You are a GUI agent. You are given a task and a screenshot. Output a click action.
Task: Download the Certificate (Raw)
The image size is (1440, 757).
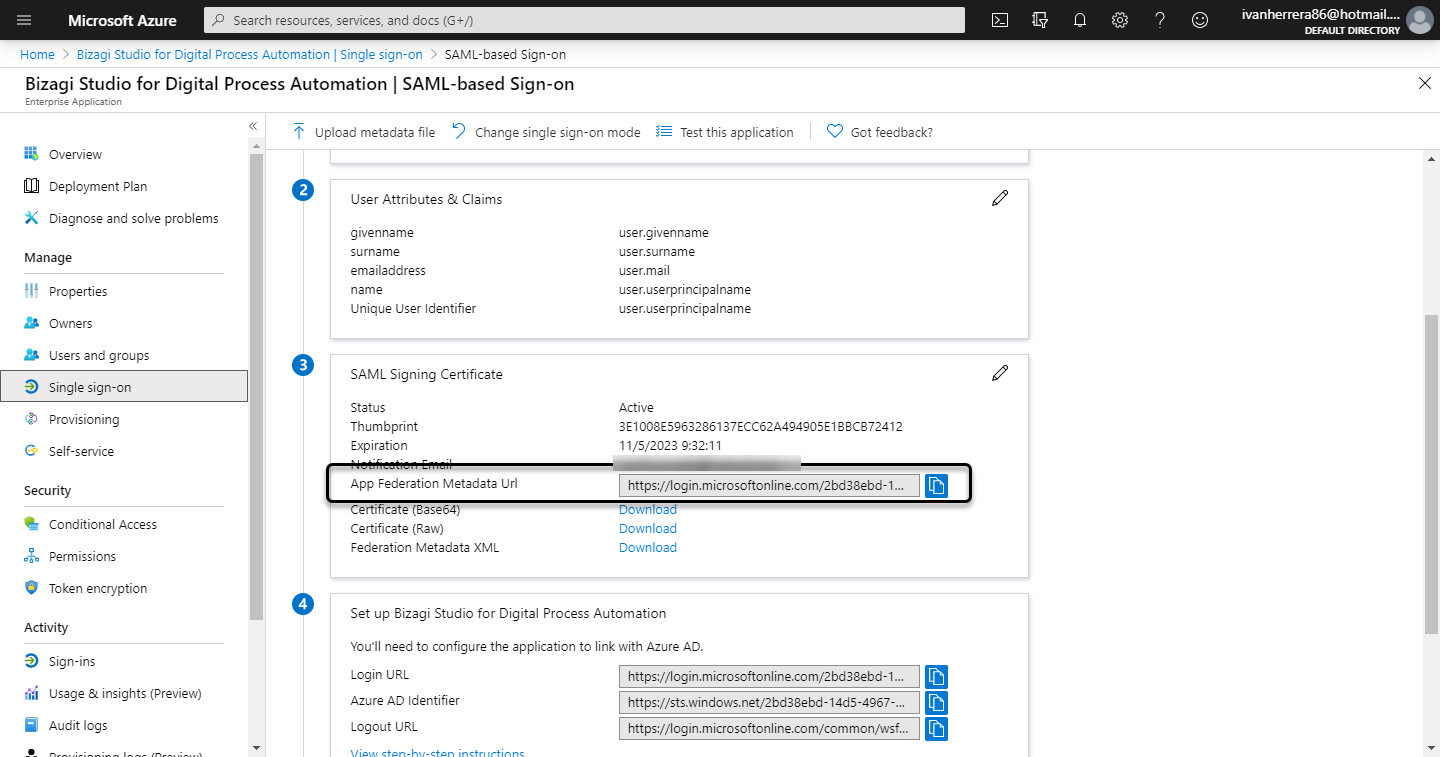[x=648, y=528]
